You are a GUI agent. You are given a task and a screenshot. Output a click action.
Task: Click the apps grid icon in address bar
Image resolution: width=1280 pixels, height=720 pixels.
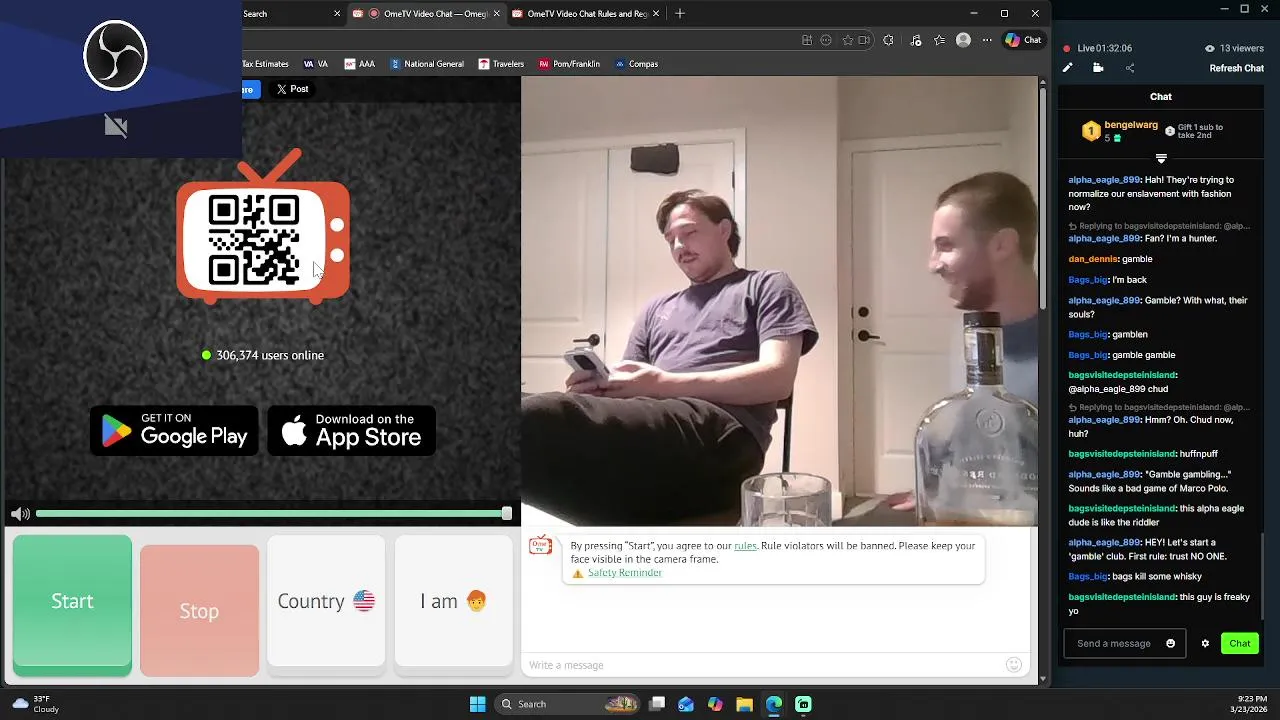click(807, 40)
